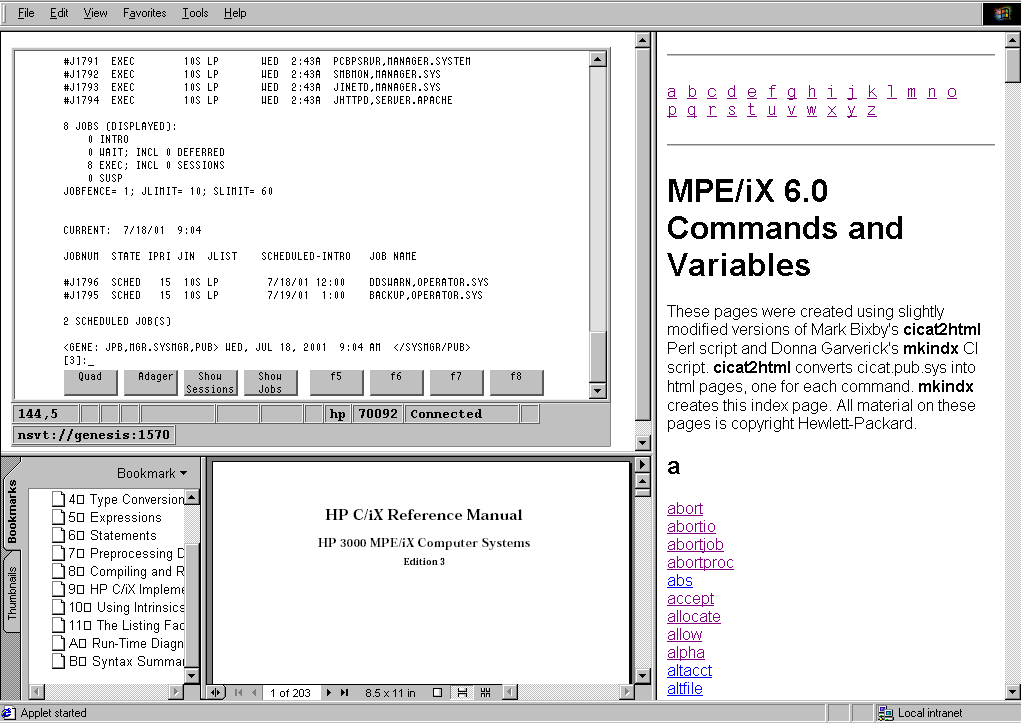
Task: Click the terminal scrollbar up arrow
Action: (598, 59)
